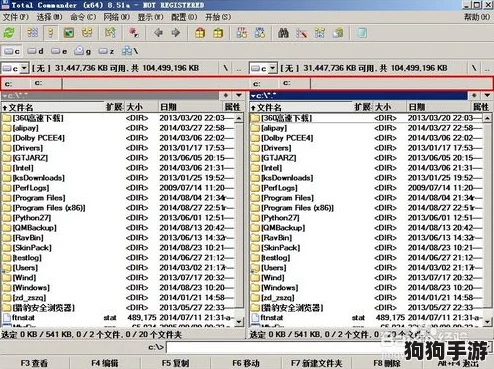
Task: Go to parent directory in left panel
Action: click(239, 68)
